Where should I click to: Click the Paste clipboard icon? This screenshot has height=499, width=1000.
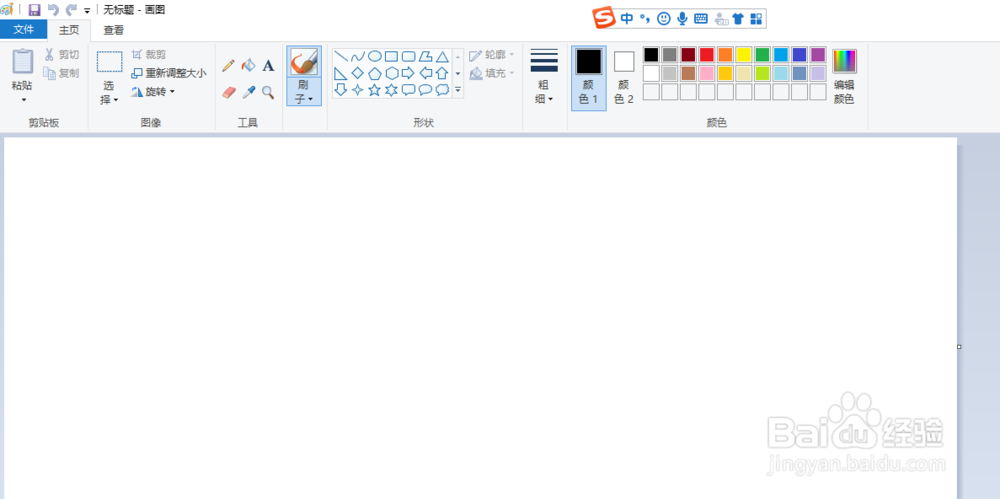tap(22, 61)
